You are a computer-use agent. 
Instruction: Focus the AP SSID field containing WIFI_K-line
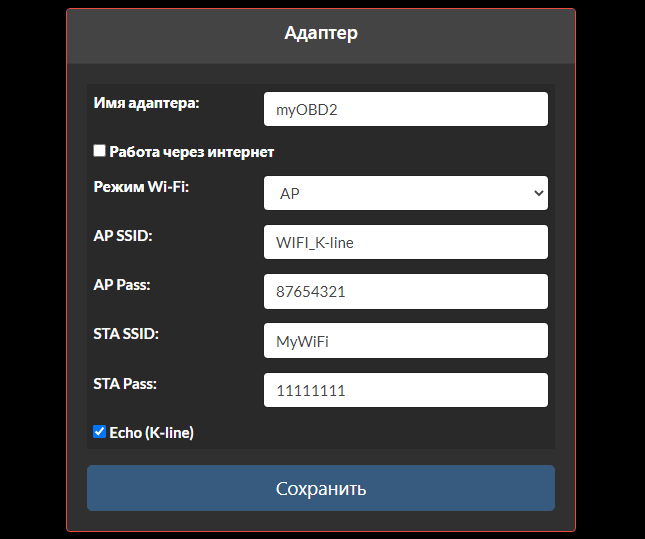405,242
